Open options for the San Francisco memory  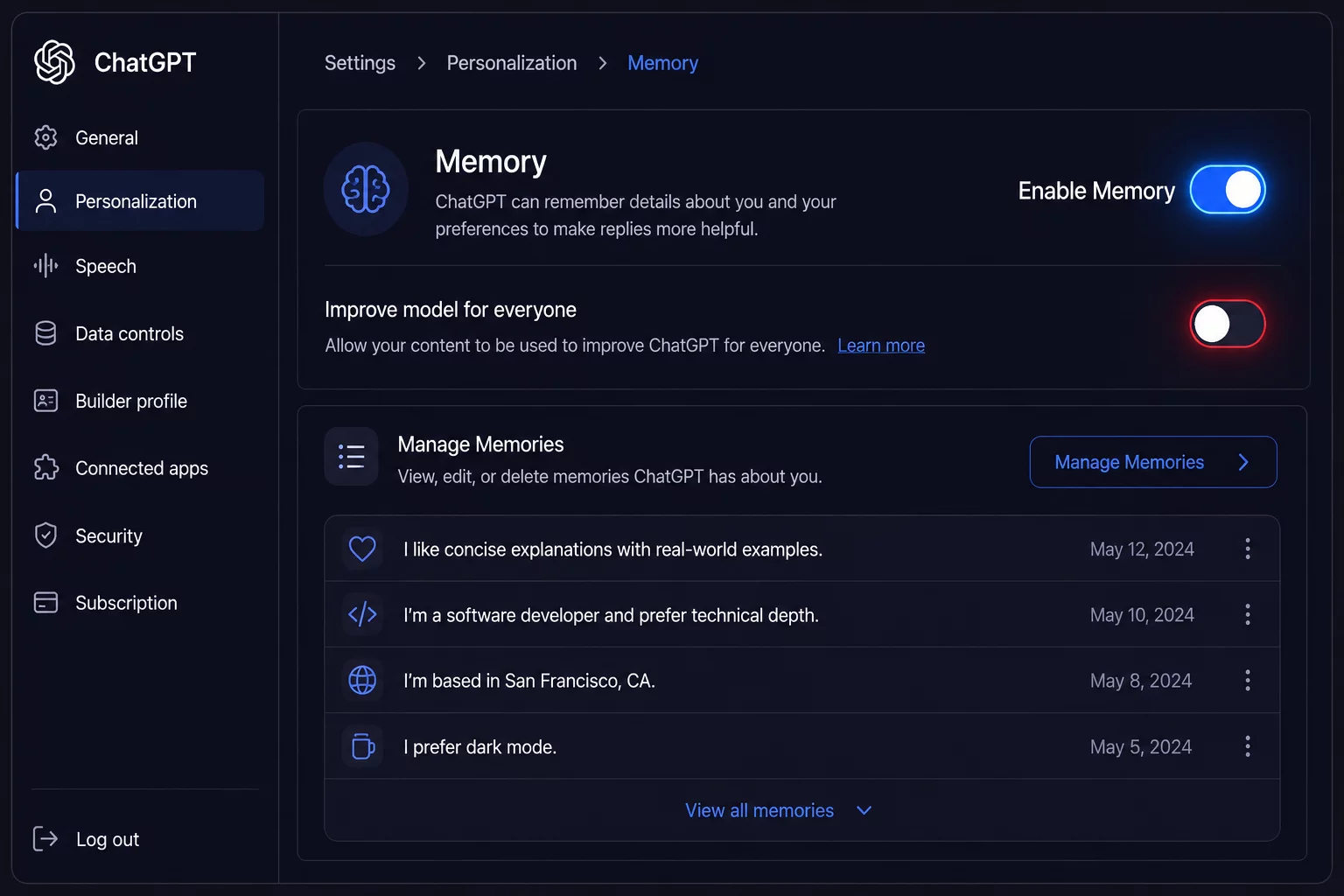tap(1248, 680)
